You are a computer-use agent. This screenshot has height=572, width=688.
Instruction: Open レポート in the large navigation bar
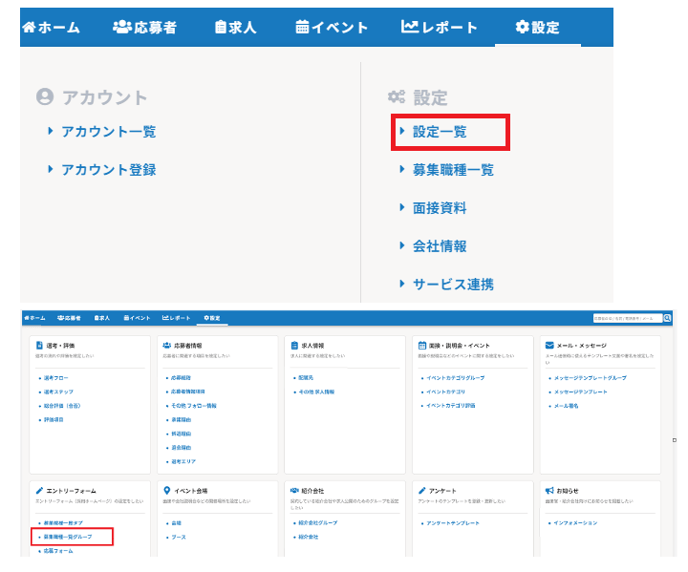[x=439, y=27]
